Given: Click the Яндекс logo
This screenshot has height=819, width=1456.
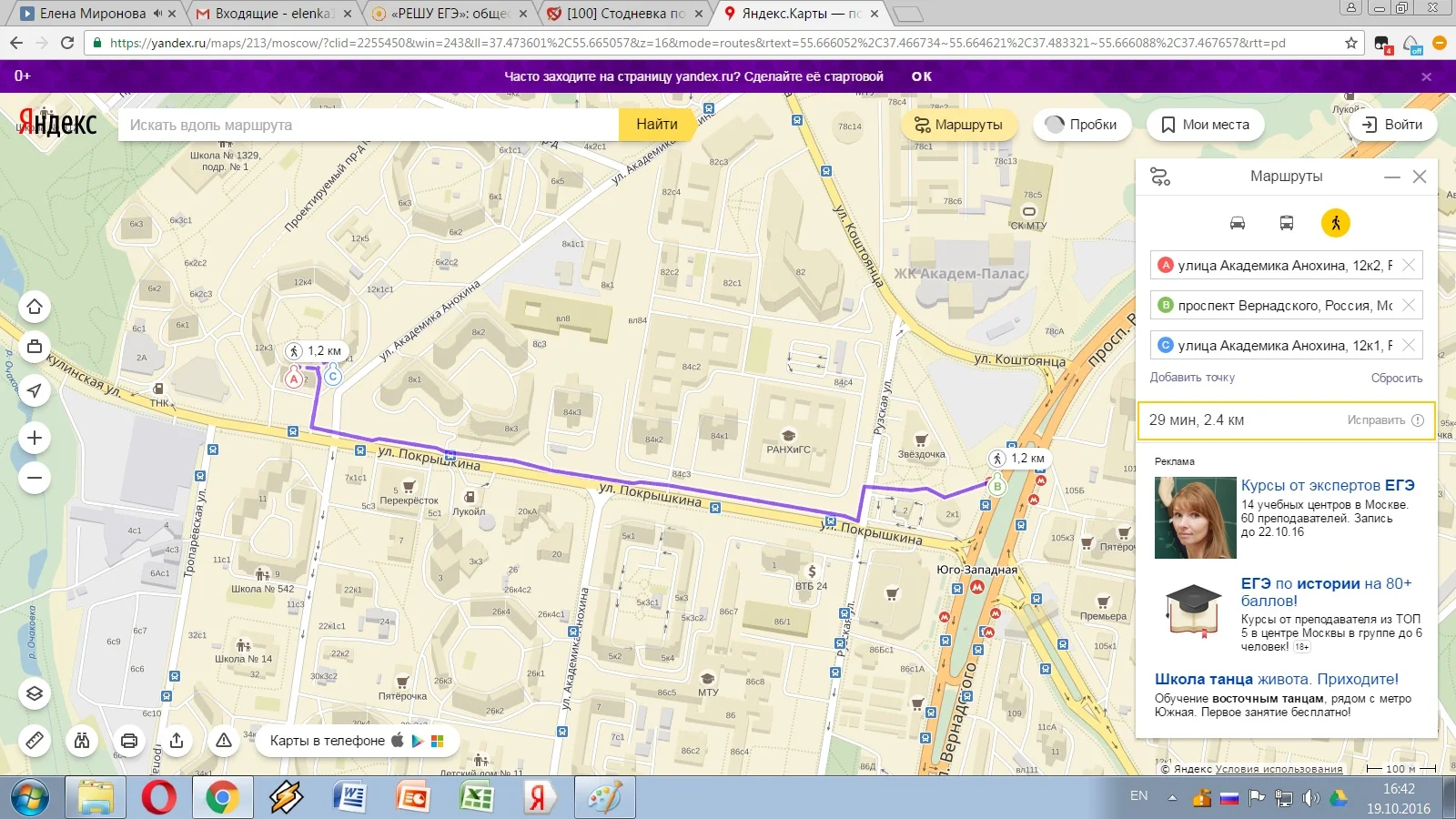Looking at the screenshot, I should pos(57,123).
